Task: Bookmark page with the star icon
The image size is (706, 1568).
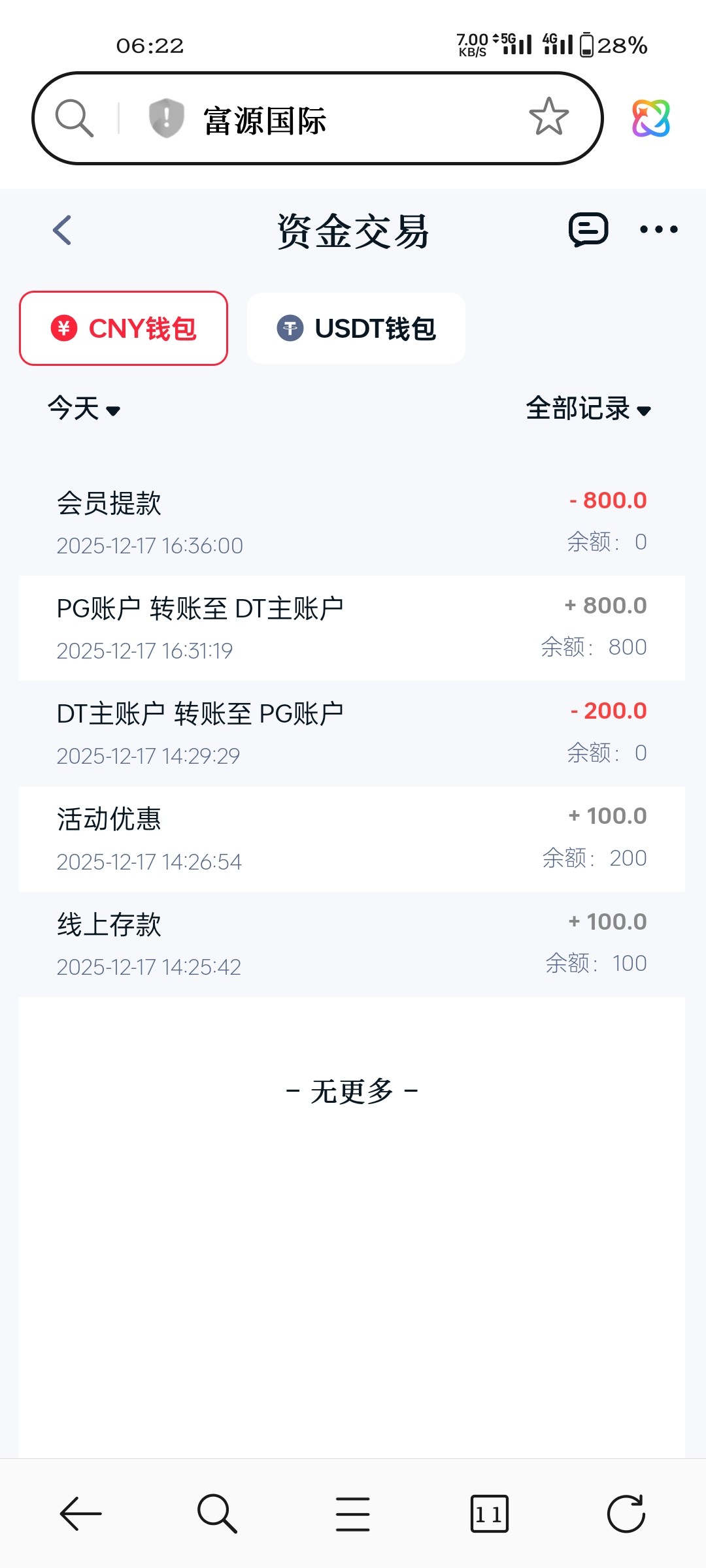Action: [x=548, y=117]
